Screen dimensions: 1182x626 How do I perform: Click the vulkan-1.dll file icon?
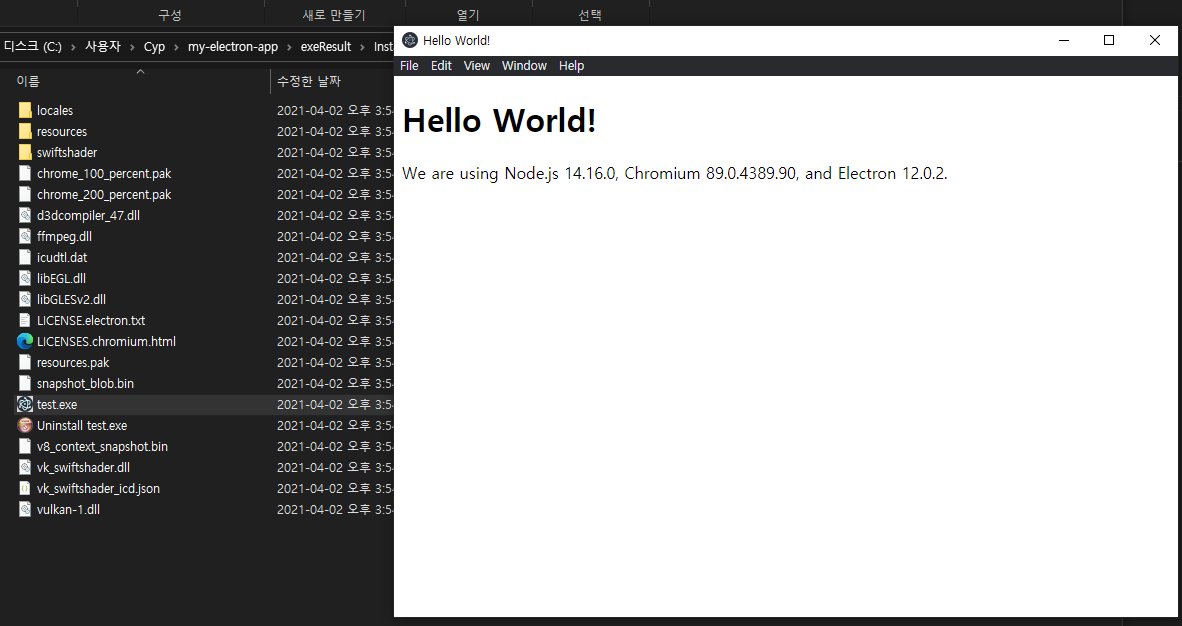click(x=25, y=510)
